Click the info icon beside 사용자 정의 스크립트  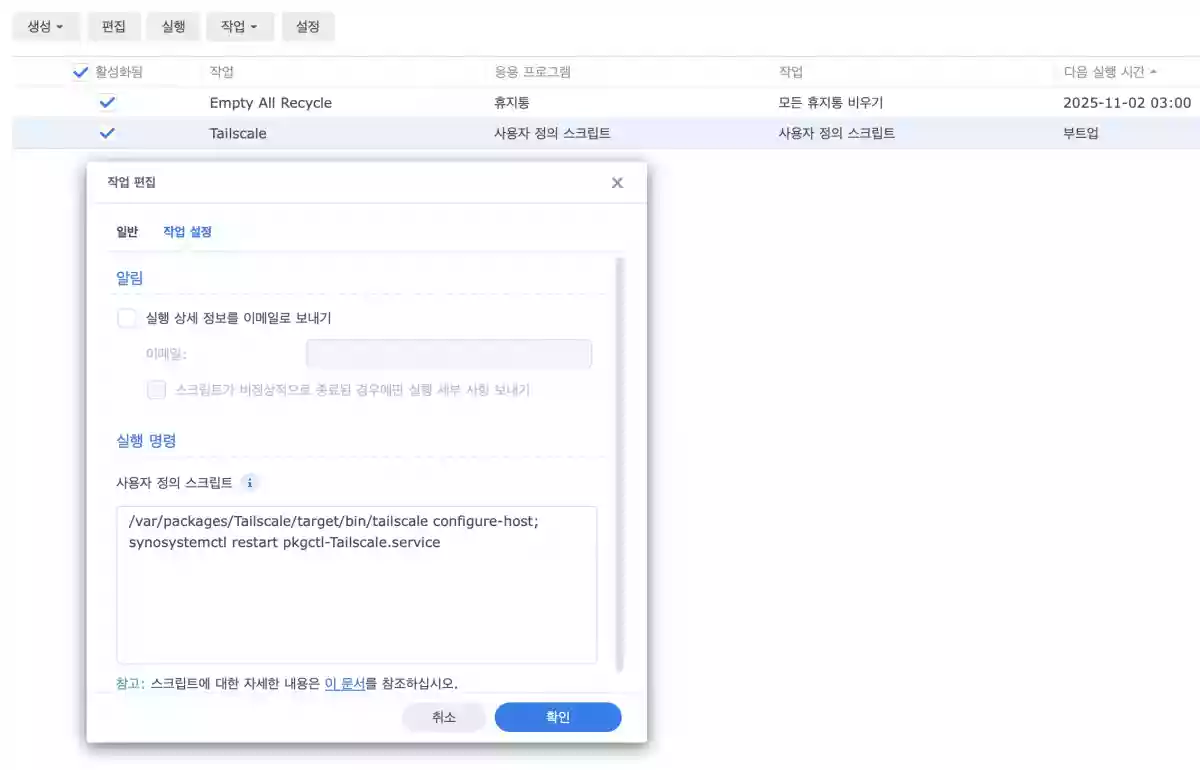[250, 483]
